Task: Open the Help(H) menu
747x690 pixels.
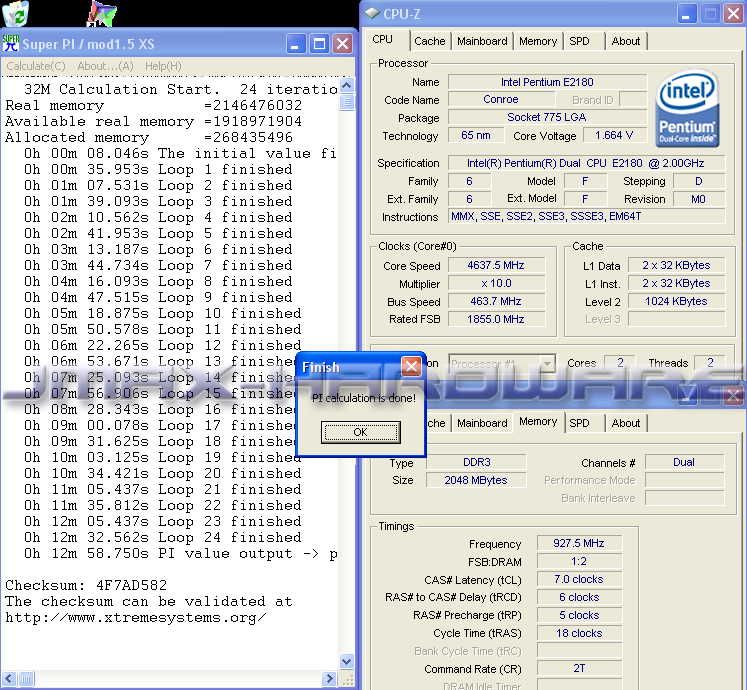Action: click(163, 66)
